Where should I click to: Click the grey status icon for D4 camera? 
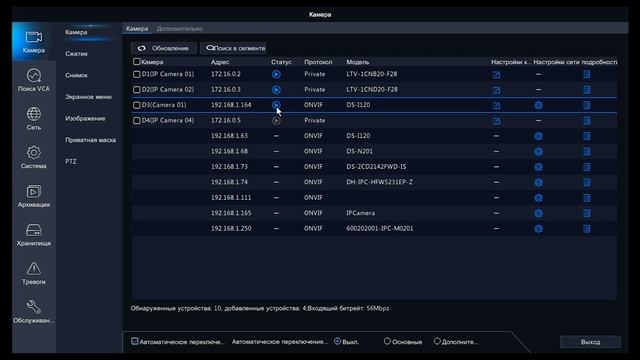[x=276, y=120]
